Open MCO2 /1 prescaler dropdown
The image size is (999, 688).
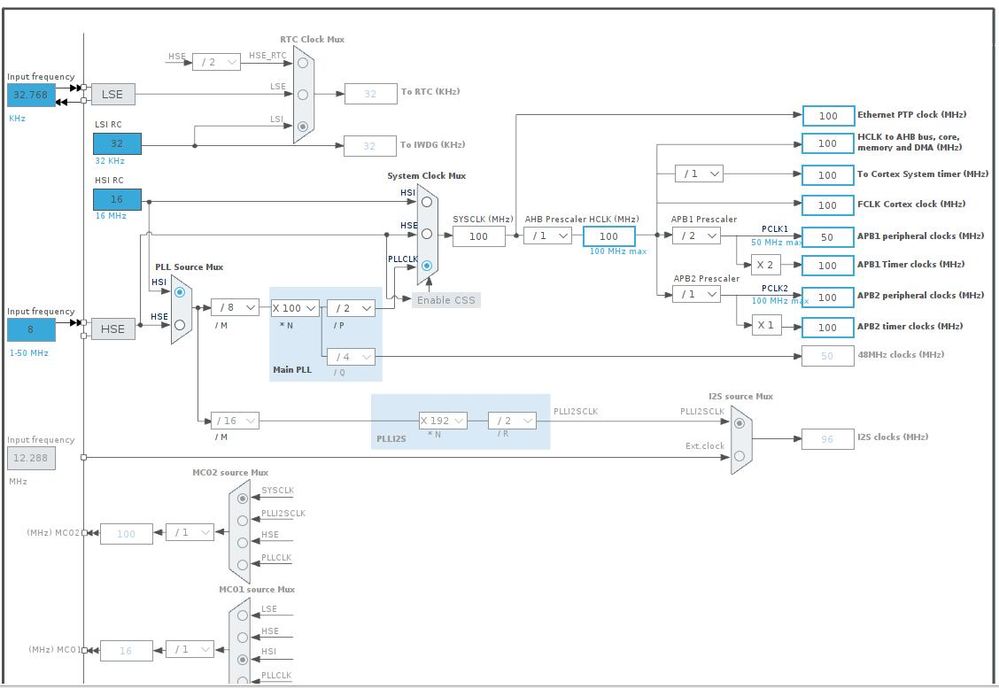point(190,532)
